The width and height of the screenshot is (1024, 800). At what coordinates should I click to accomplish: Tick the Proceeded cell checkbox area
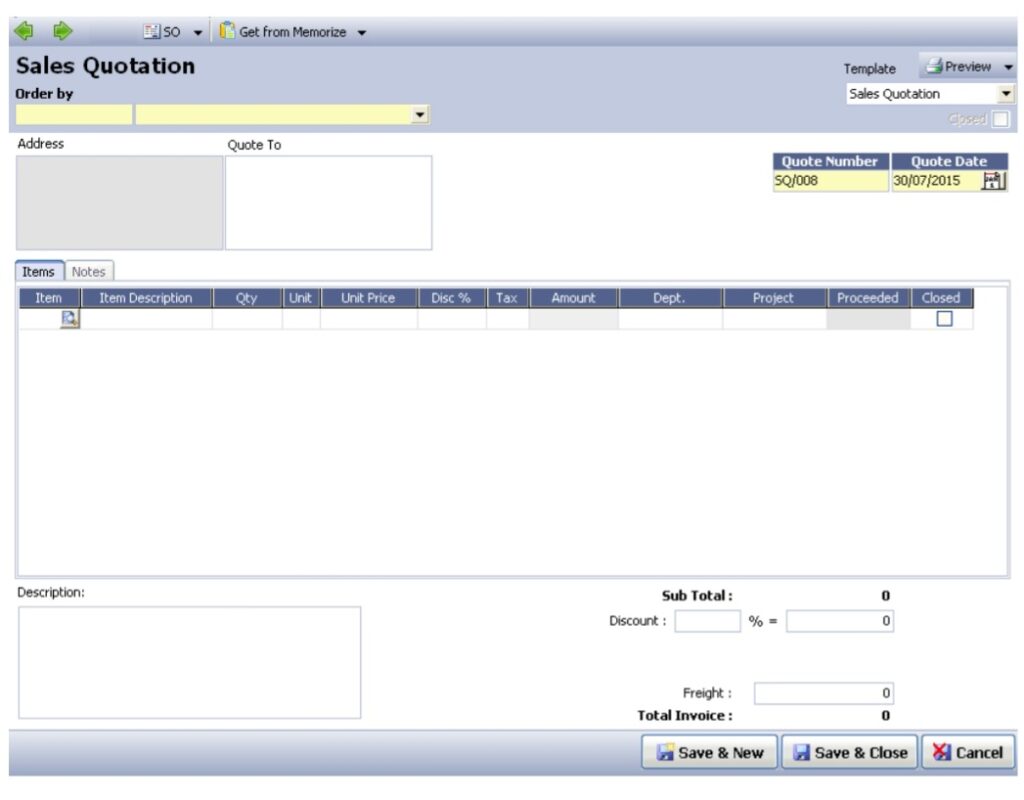[x=866, y=316]
